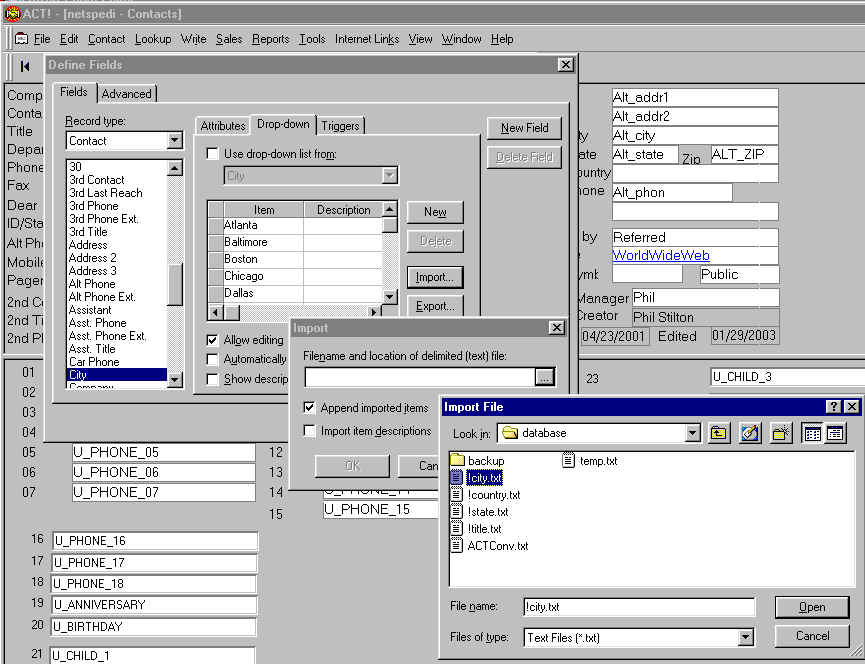The width and height of the screenshot is (865, 664).
Task: Open the Internet Links menu
Action: click(x=367, y=39)
